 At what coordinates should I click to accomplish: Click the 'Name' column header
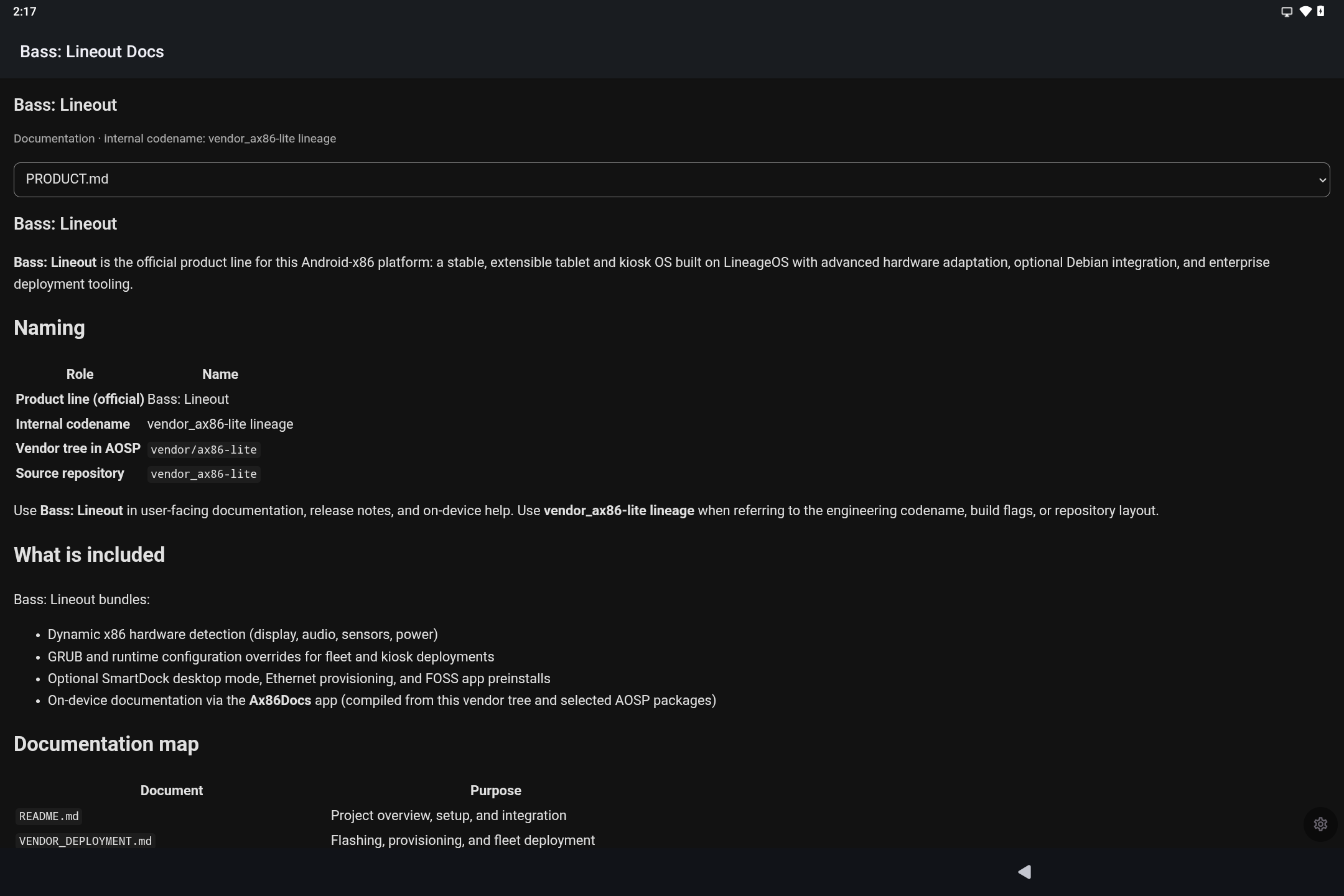click(x=220, y=375)
